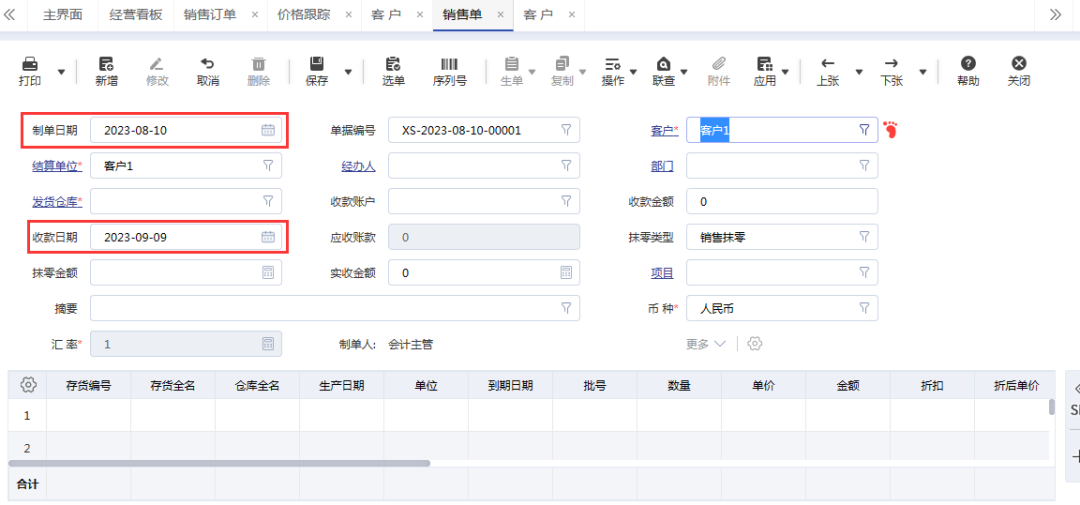Viewport: 1080px width, 505px height.
Task: Click the 取消 undo icon
Action: coord(208,64)
